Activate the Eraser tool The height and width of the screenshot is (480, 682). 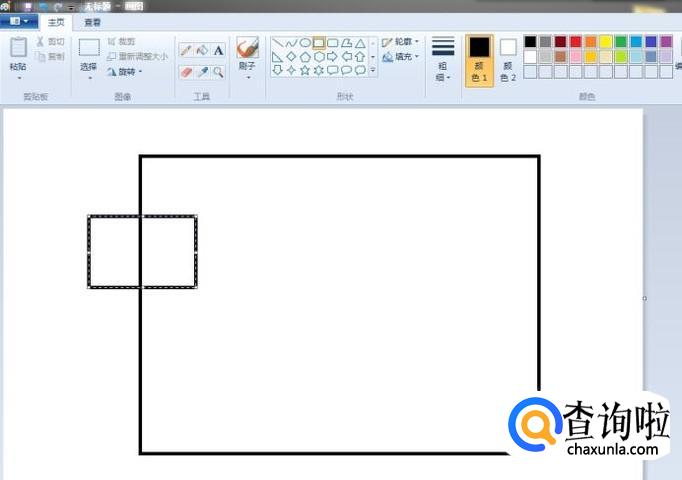(x=186, y=72)
